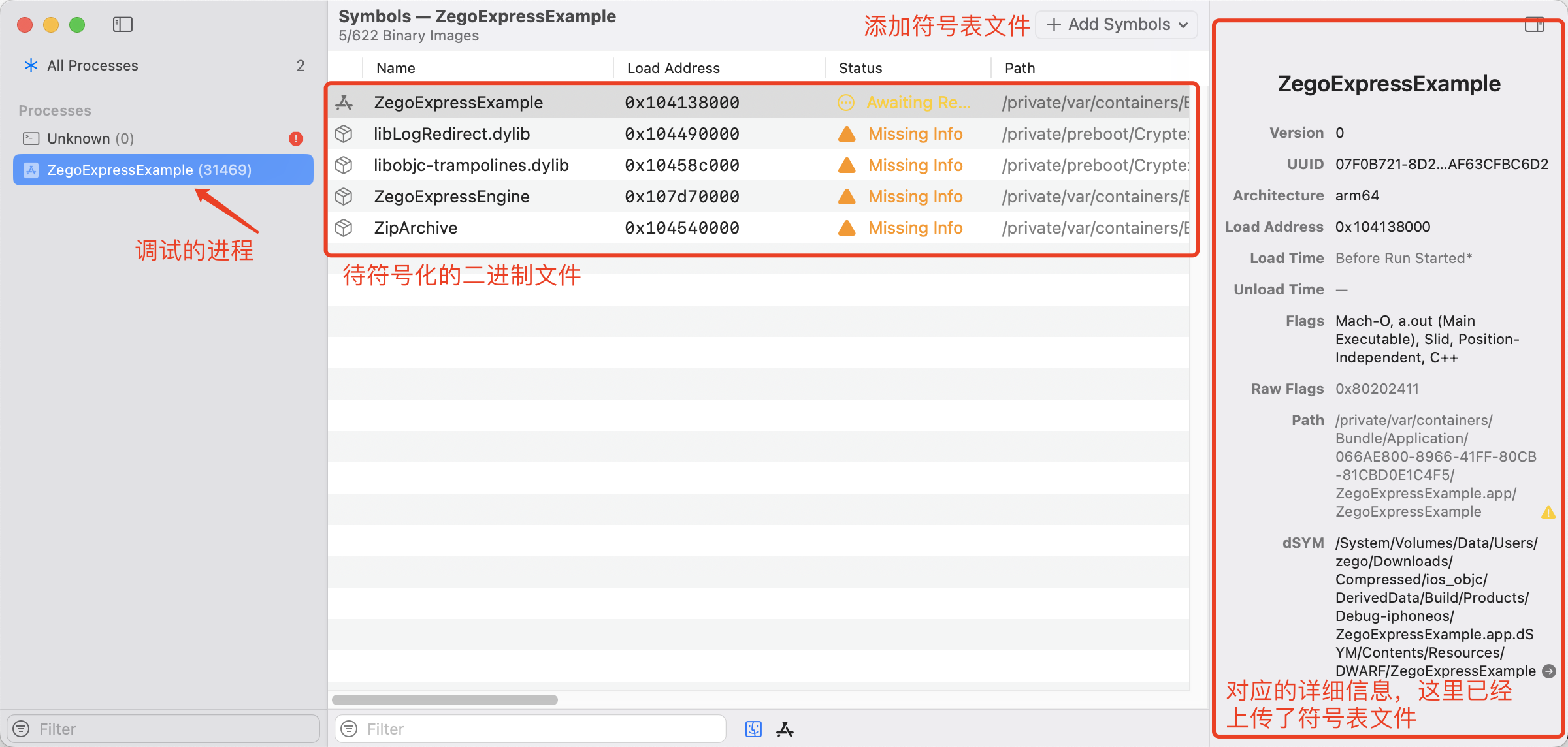1568x747 pixels.
Task: Click the binary images filter icon
Action: pos(350,729)
